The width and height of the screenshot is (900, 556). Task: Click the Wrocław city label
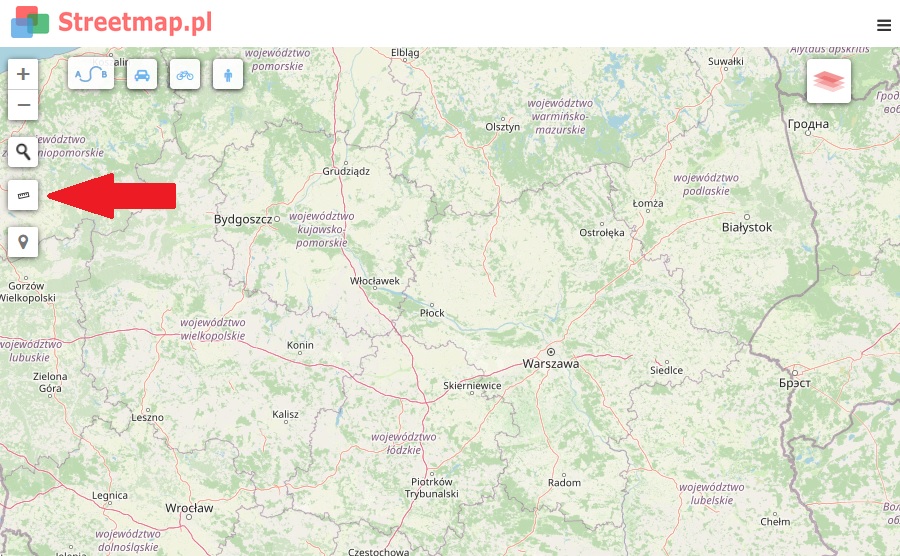tap(189, 508)
